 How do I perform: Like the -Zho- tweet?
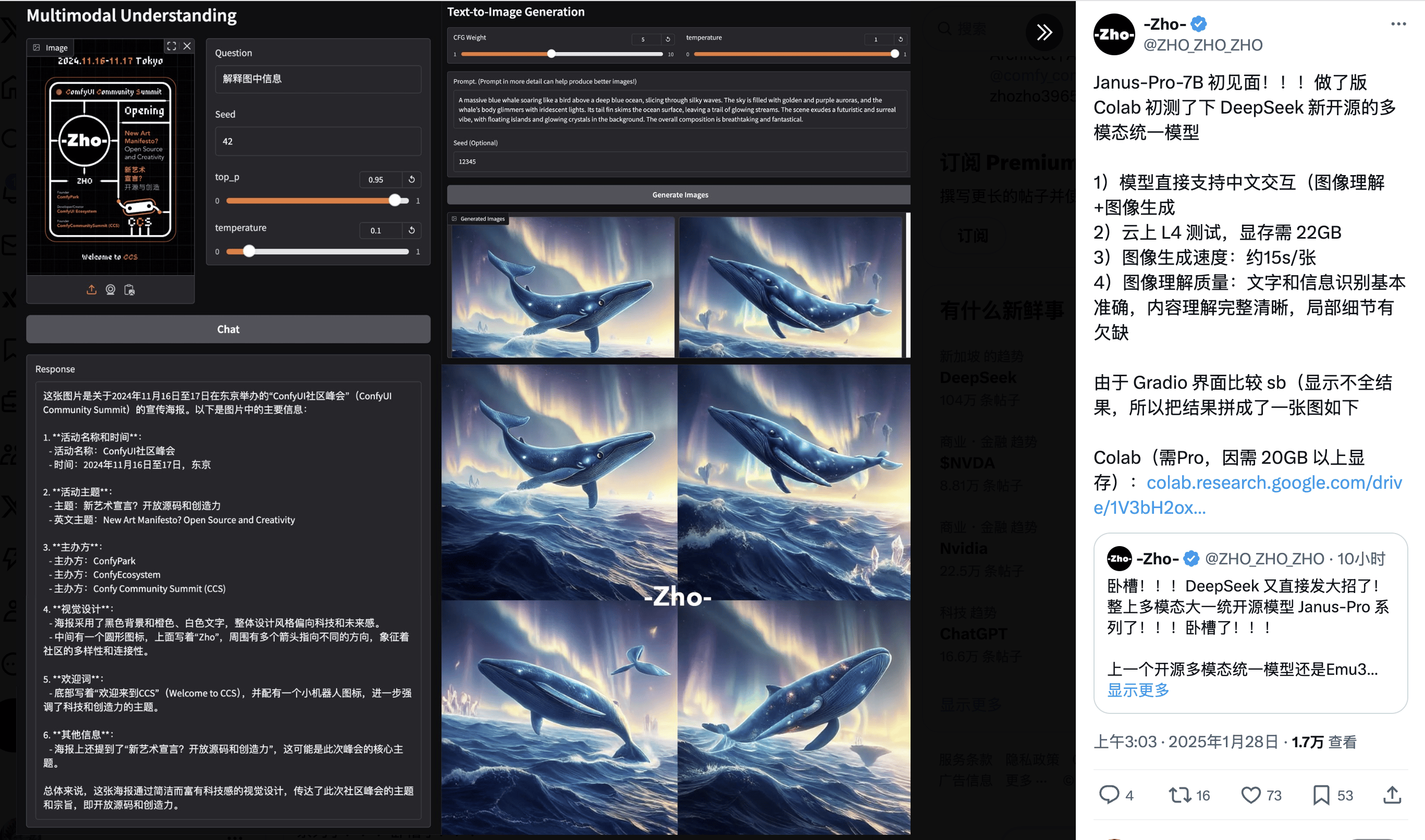point(1251,795)
